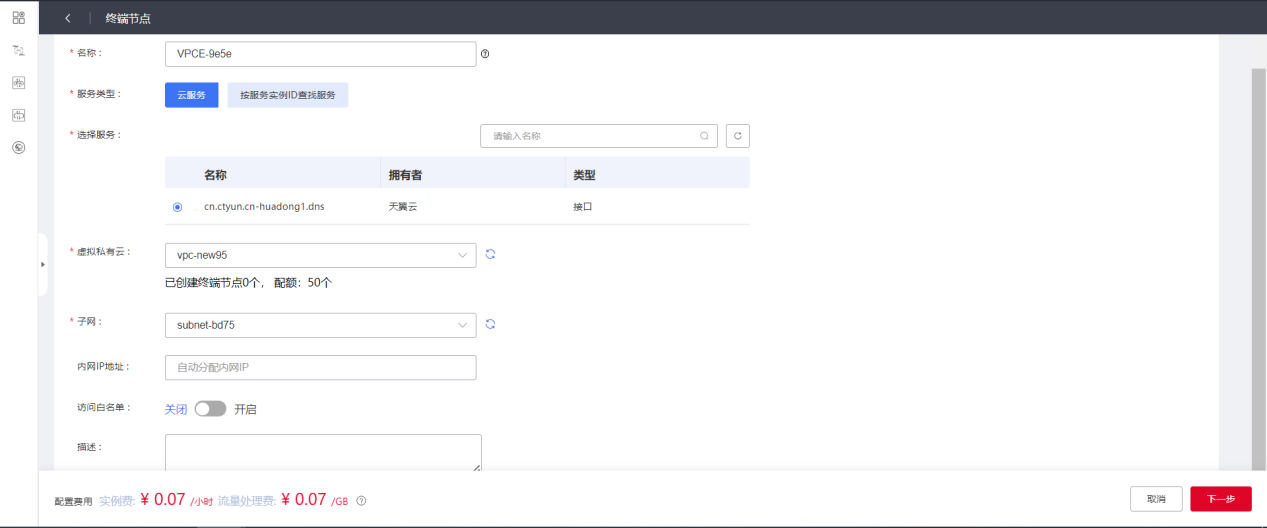Toggle the 访问白名单 whitelist switch

coord(210,409)
